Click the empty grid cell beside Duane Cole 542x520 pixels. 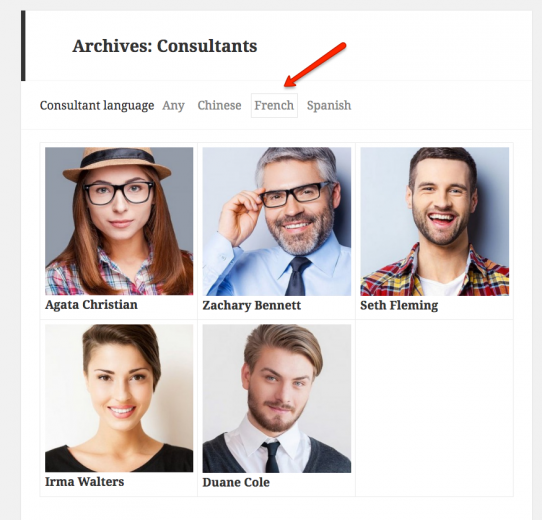coord(434,408)
